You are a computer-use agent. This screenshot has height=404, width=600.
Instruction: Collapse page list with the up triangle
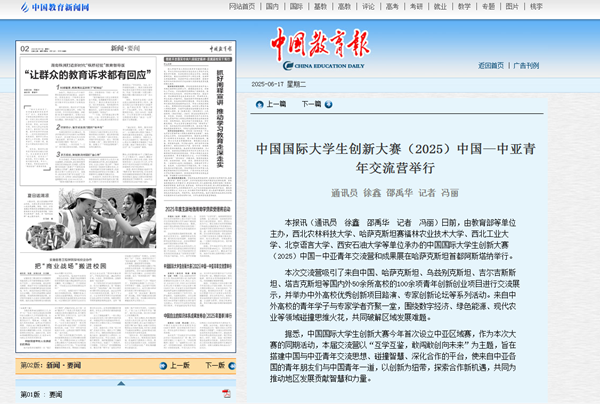pos(121,383)
